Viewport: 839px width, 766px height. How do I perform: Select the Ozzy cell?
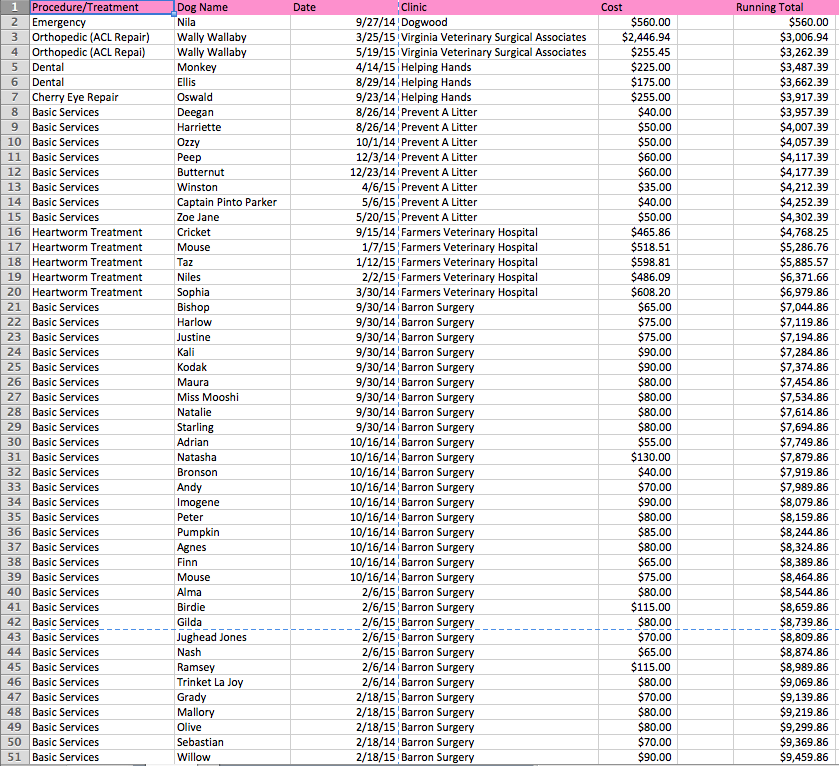click(232, 142)
